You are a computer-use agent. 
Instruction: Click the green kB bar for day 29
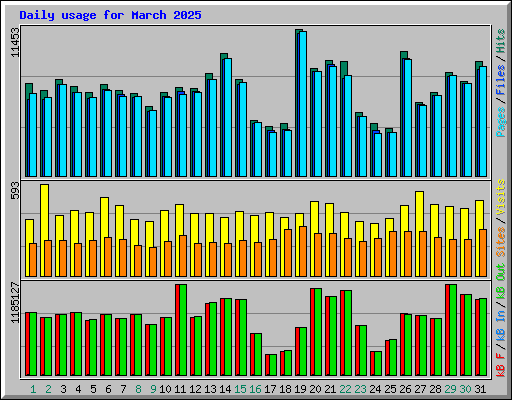pyautogui.click(x=453, y=330)
